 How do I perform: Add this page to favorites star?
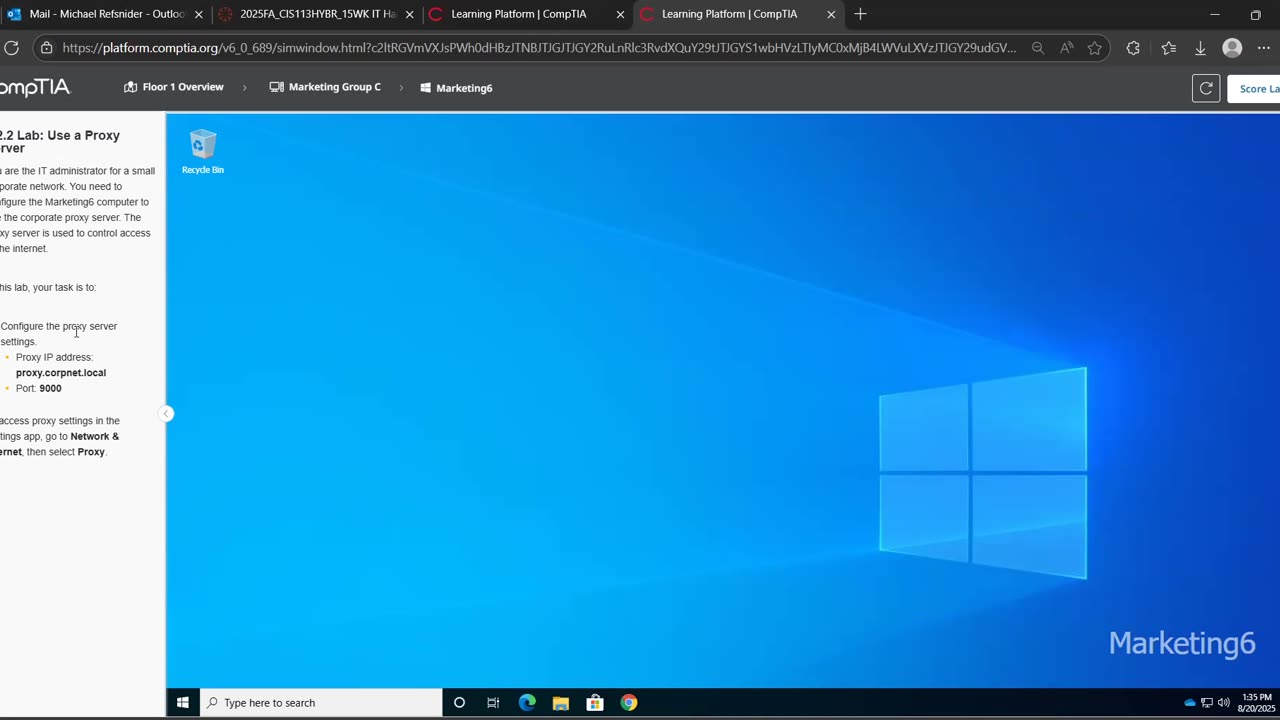pyautogui.click(x=1095, y=48)
